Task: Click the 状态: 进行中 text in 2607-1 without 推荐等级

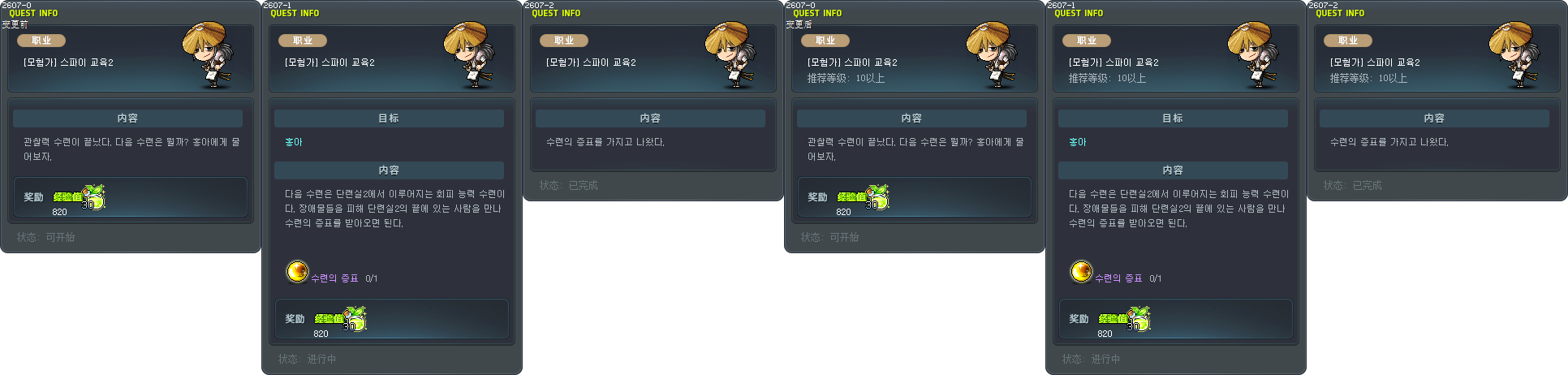Action: tap(307, 360)
